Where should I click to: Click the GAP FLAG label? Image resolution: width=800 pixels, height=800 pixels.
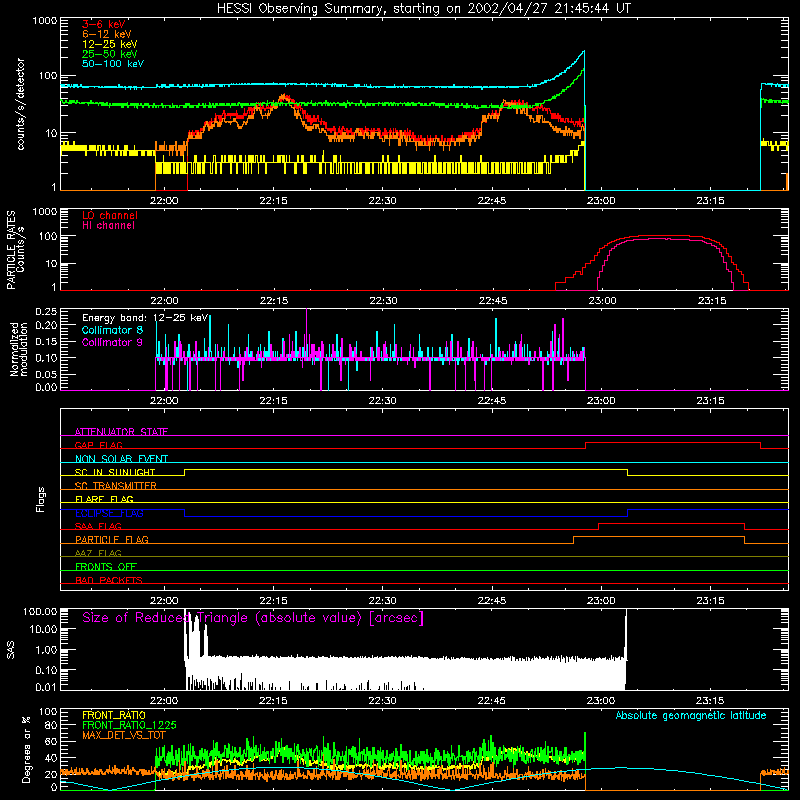98,445
